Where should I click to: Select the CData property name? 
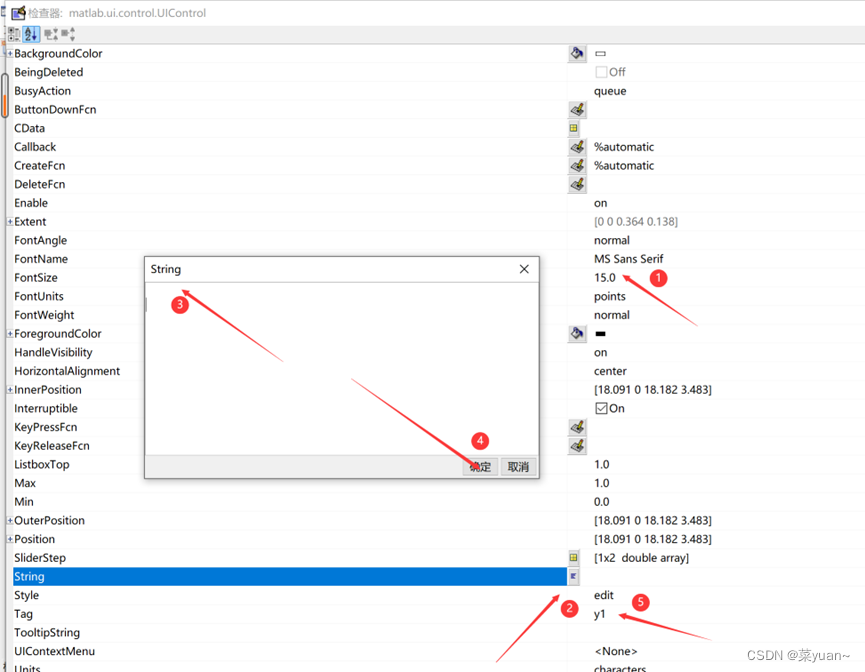(x=29, y=128)
